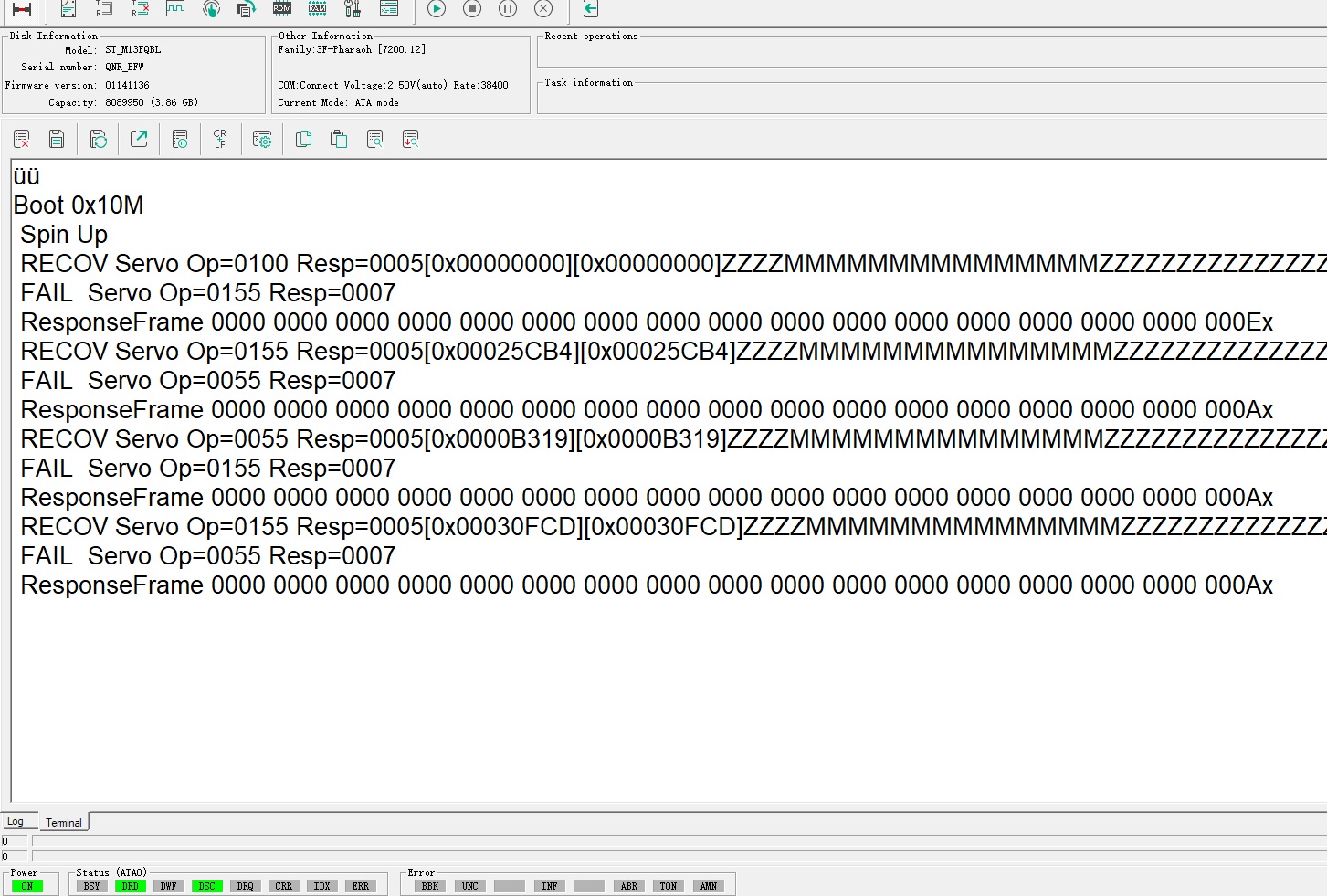The height and width of the screenshot is (896, 1327).
Task: Toggle the CR LF line ending icon
Action: click(220, 139)
